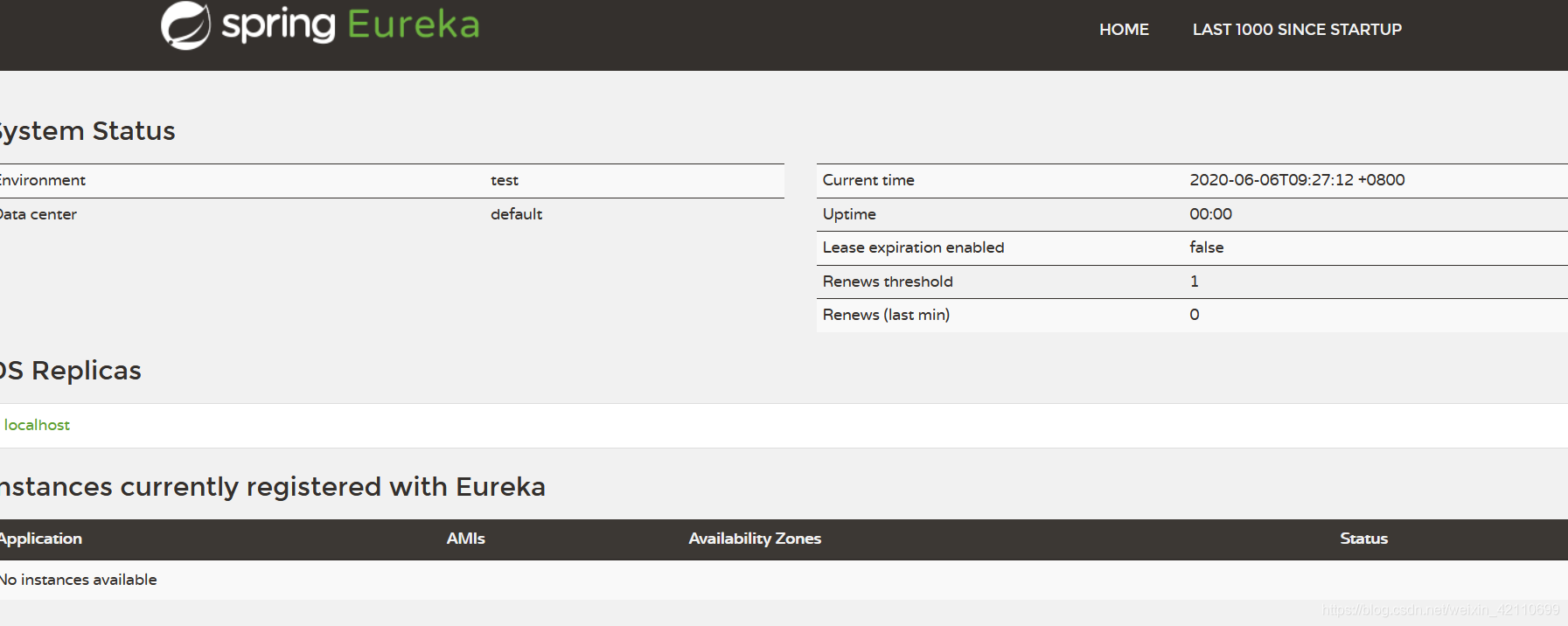1568x626 pixels.
Task: Click the Availability Zones column header
Action: tap(755, 539)
